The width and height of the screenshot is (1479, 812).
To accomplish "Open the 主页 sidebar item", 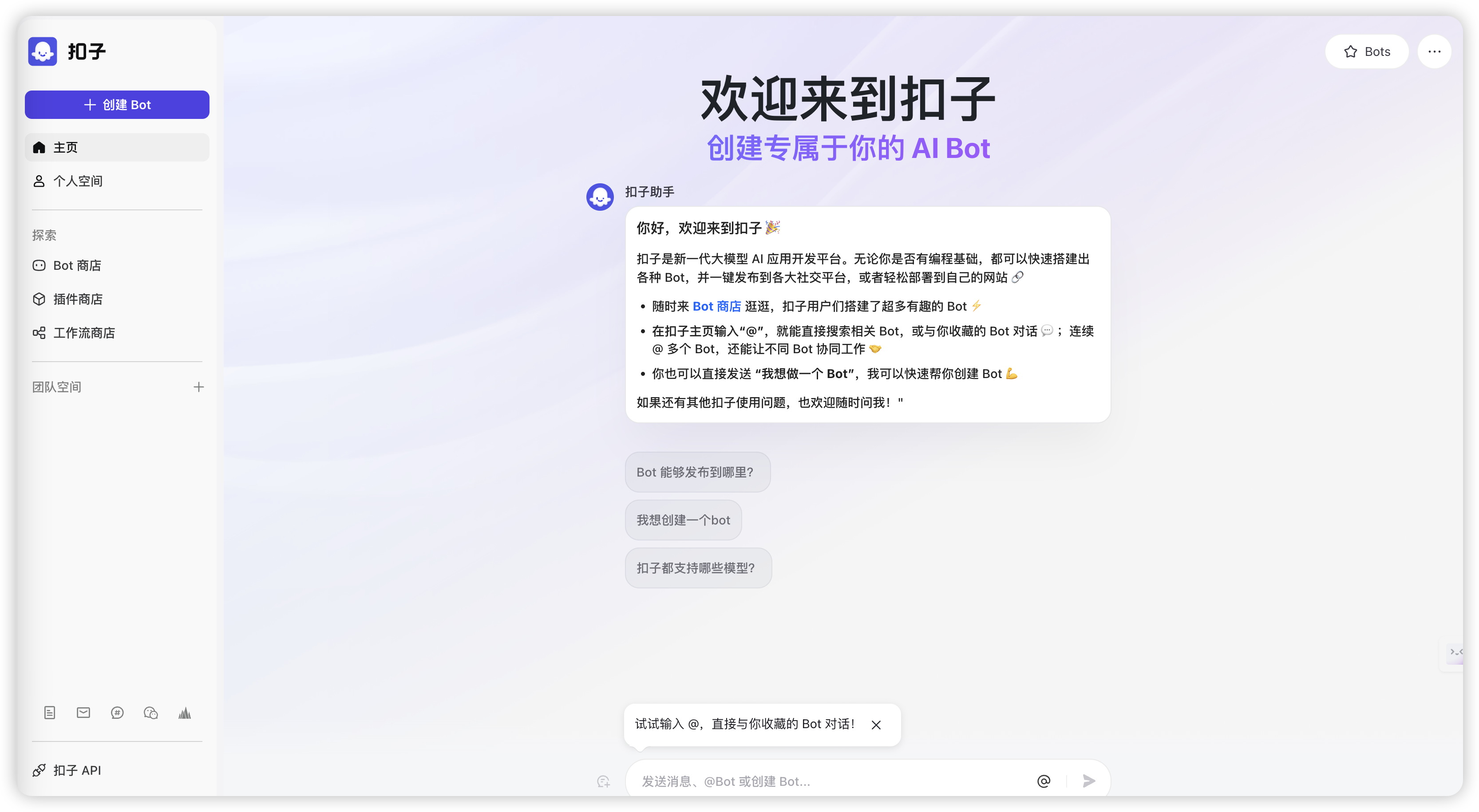I will pos(117,147).
